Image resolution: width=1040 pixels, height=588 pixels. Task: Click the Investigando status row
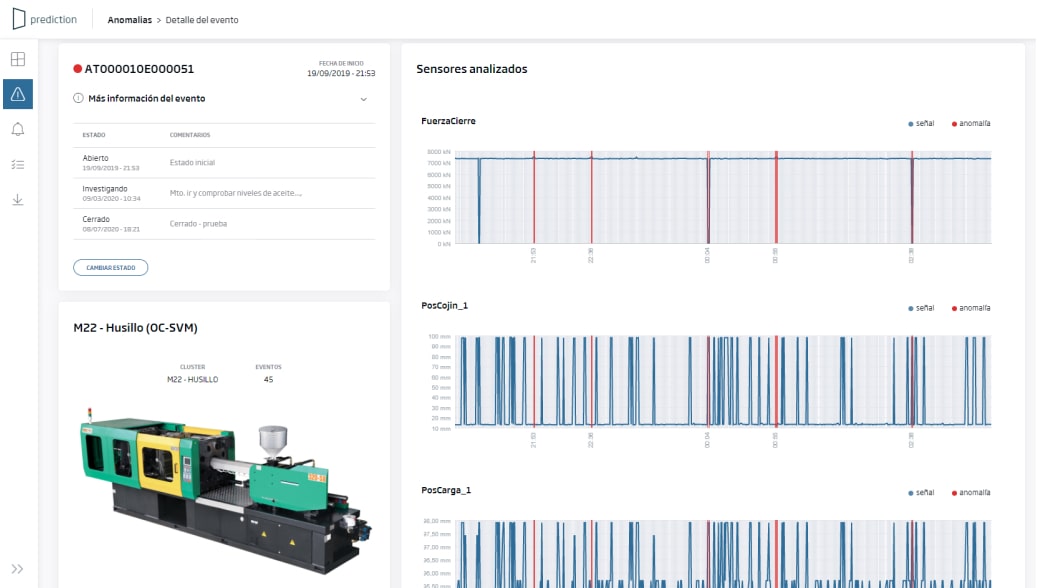pos(223,192)
